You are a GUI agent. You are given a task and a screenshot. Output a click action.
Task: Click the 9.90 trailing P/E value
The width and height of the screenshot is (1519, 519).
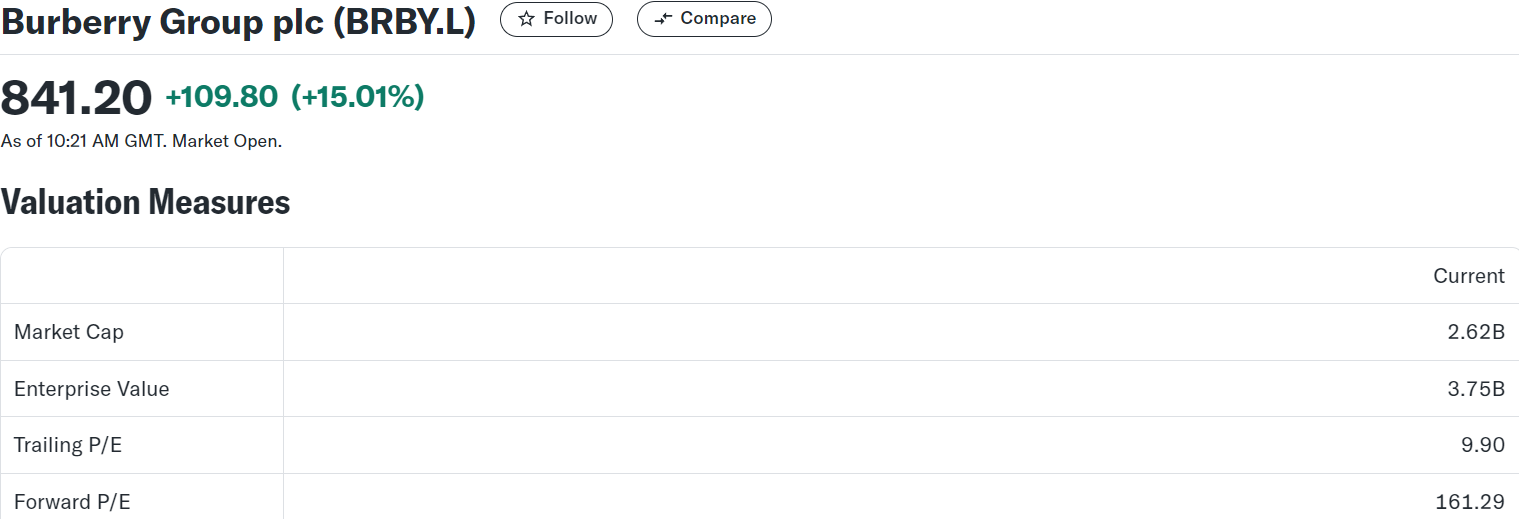click(x=1483, y=445)
